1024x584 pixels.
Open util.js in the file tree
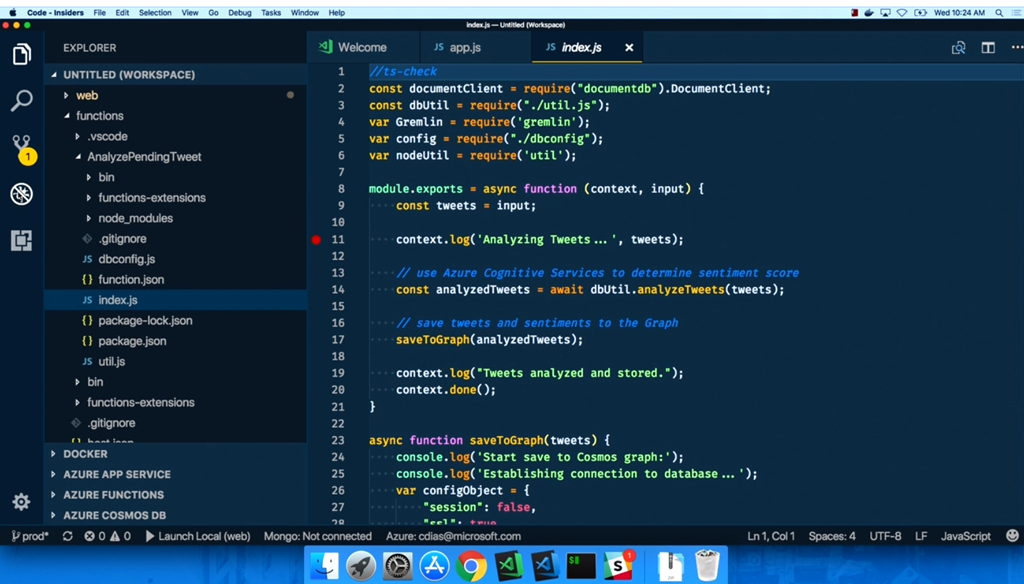click(111, 361)
